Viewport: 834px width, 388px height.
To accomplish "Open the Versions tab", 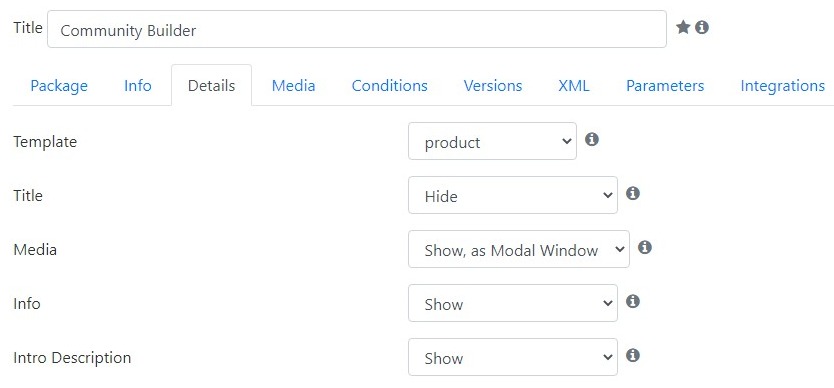I will [x=493, y=86].
